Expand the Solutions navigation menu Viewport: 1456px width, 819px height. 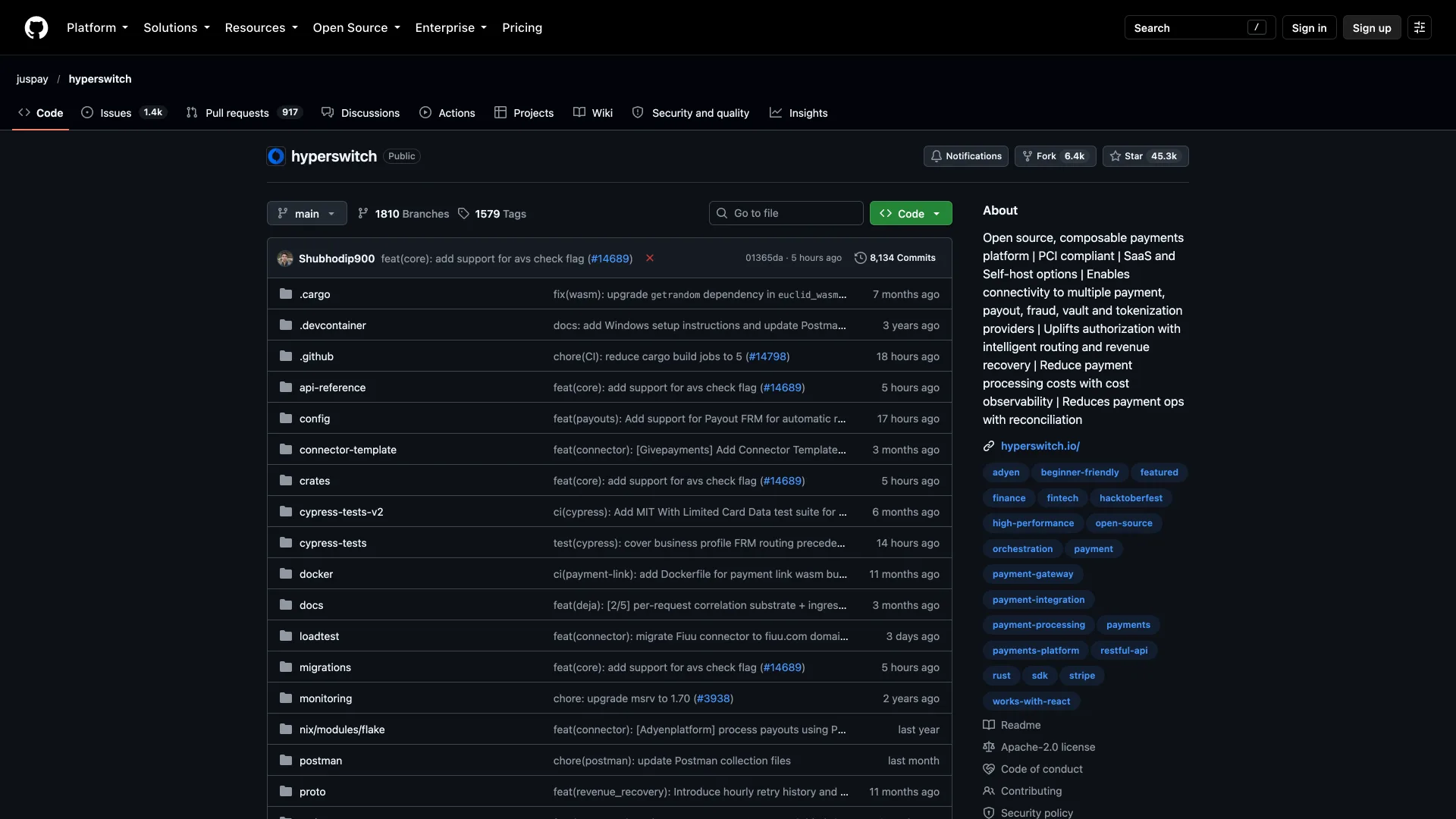176,27
